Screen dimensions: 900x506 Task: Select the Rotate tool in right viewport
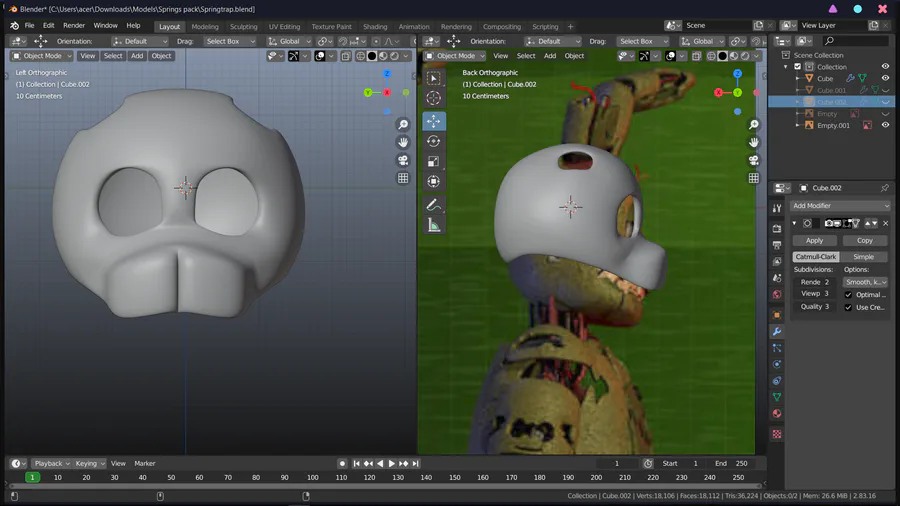433,141
